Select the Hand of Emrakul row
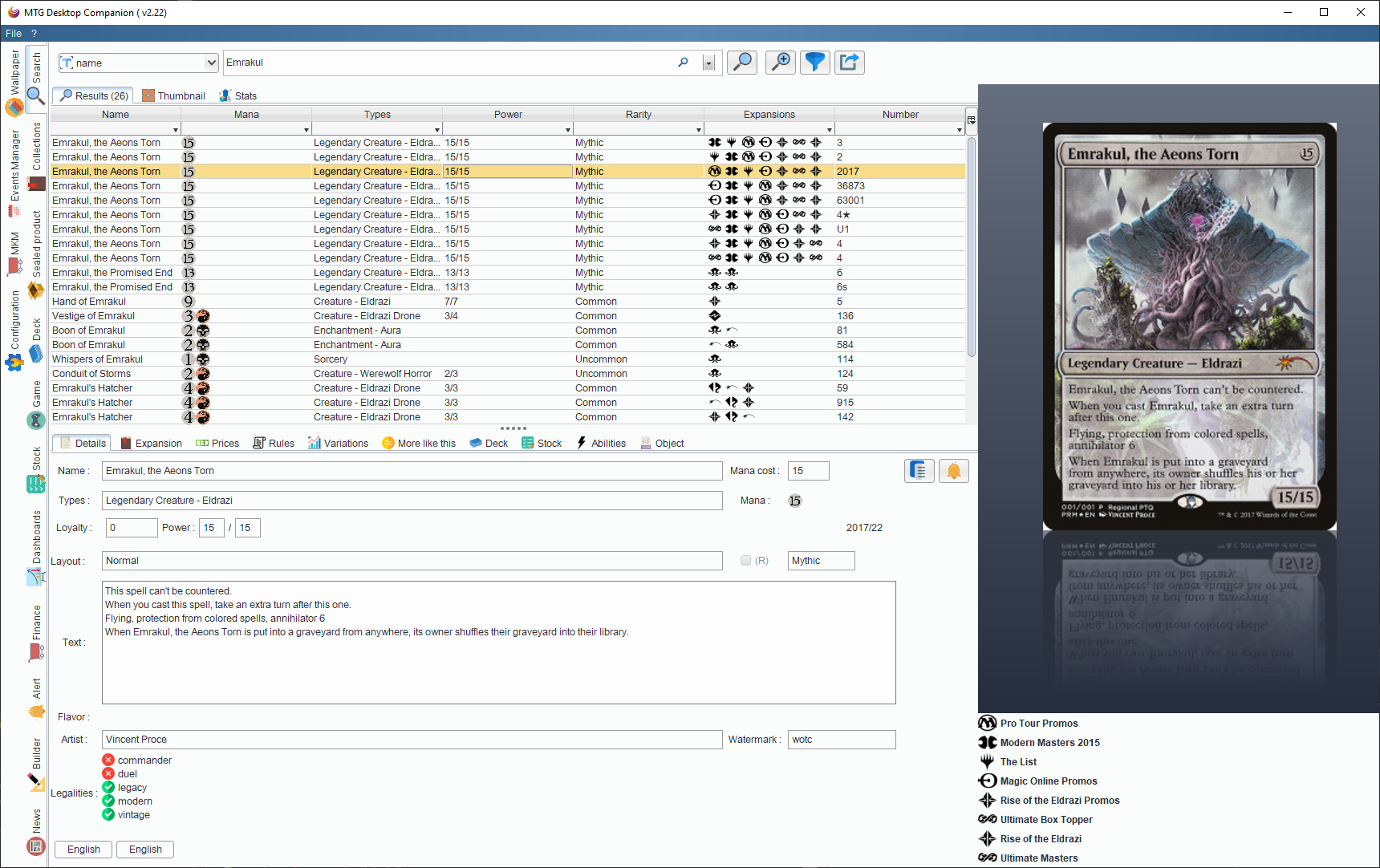1380x868 pixels. 508,302
